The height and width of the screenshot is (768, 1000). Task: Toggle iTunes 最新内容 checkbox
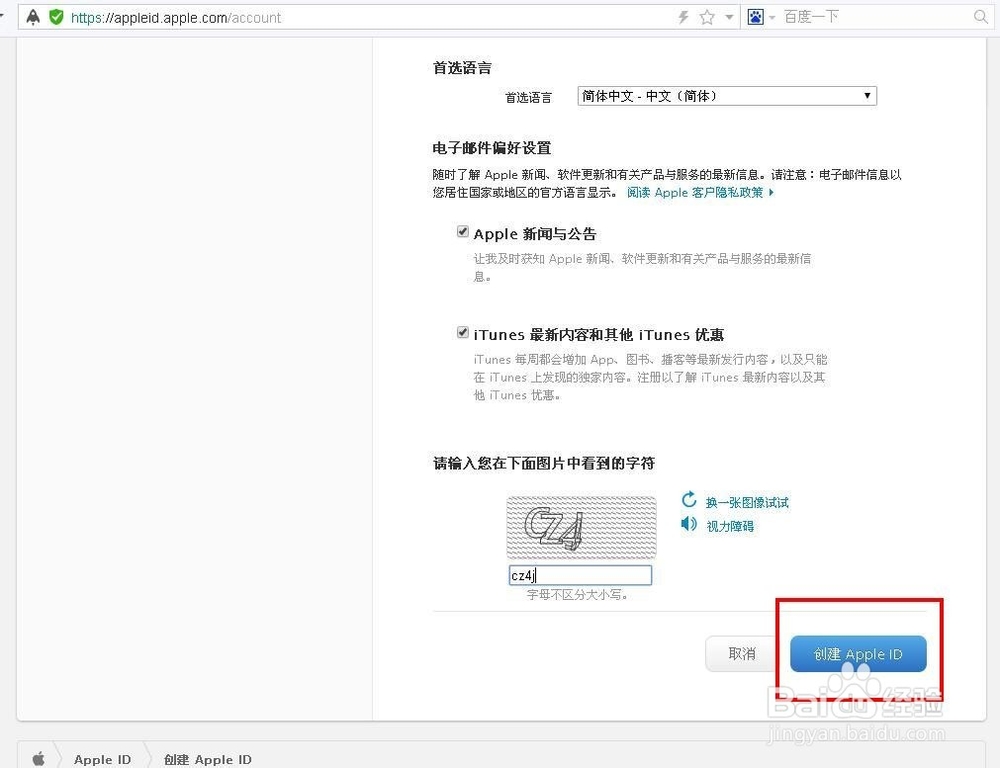pyautogui.click(x=462, y=332)
